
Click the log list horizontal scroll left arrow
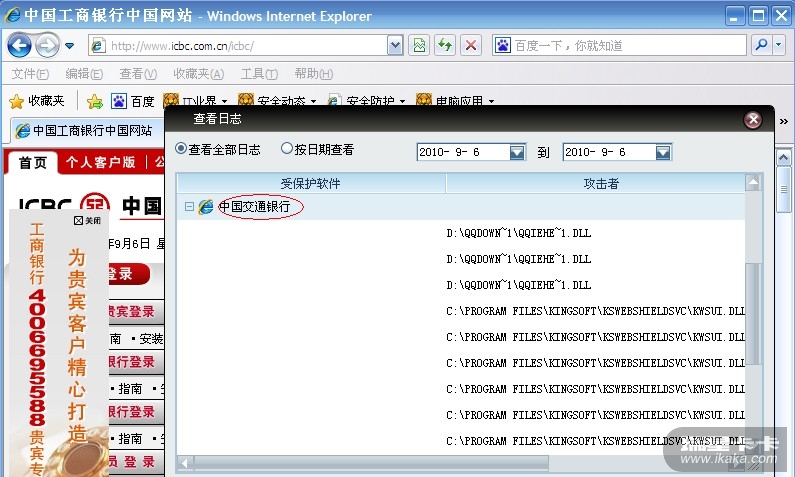point(185,462)
